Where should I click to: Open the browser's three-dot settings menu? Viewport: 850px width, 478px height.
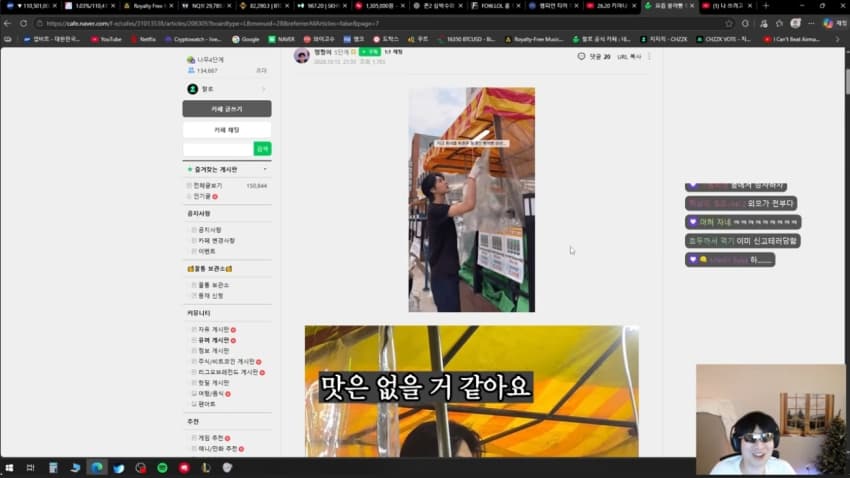point(811,23)
